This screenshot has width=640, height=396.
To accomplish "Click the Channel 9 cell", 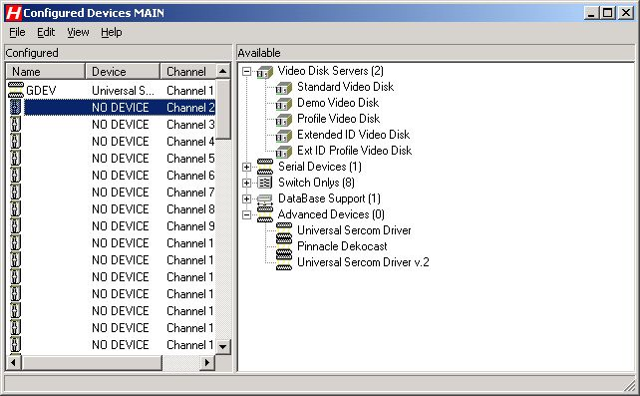I will tap(191, 226).
